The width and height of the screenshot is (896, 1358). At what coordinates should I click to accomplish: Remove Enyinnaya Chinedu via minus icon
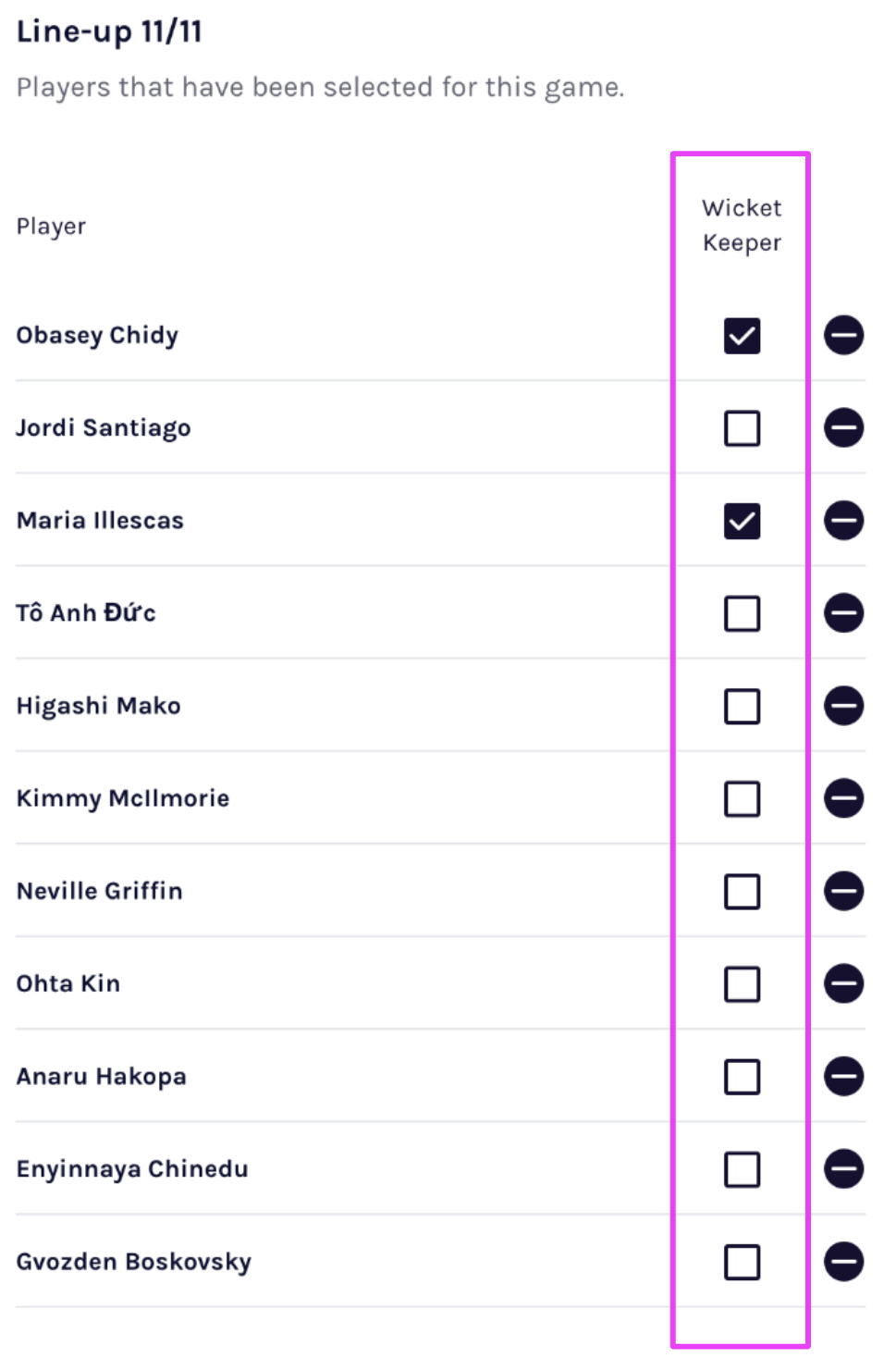tap(843, 1168)
